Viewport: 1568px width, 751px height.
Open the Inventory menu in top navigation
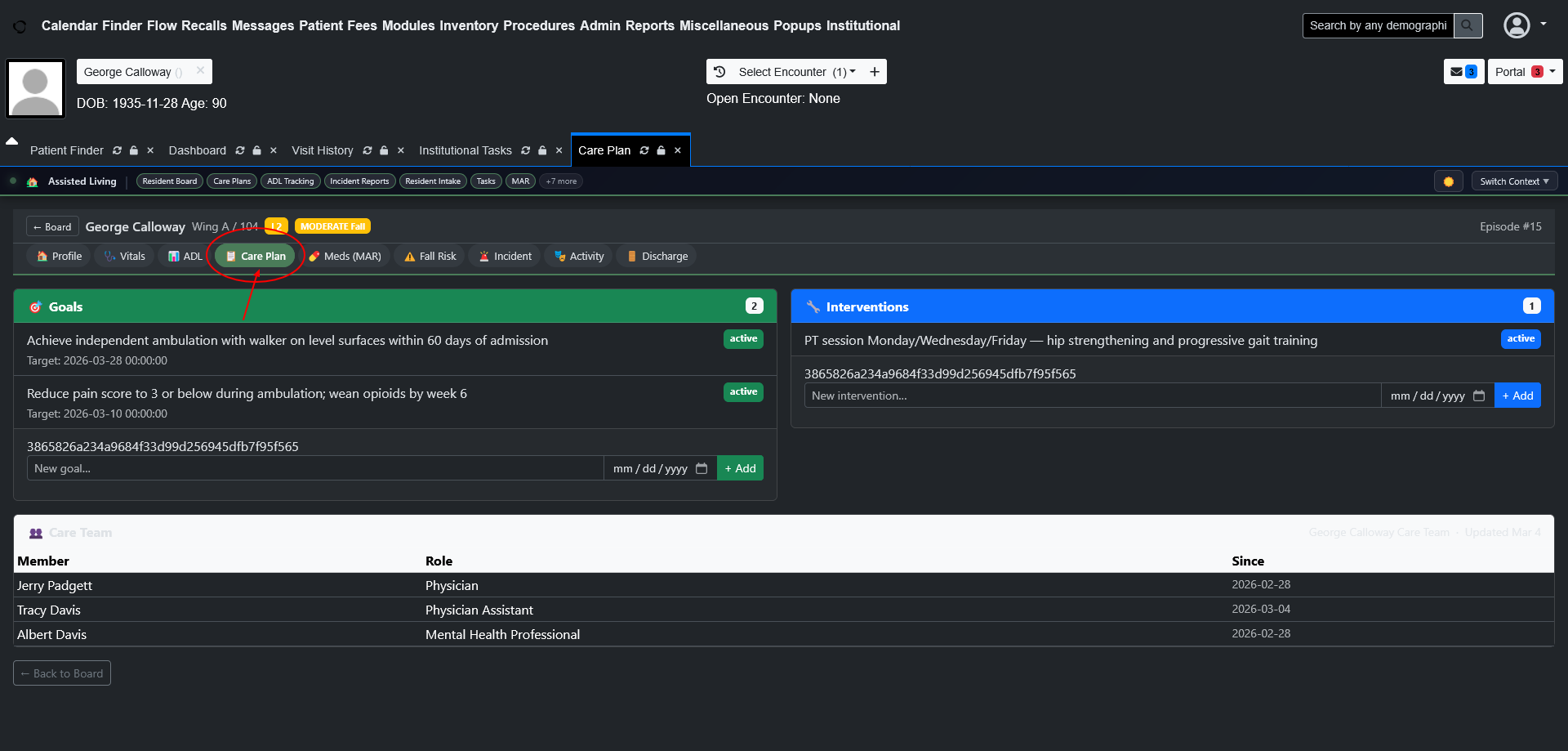coord(468,25)
